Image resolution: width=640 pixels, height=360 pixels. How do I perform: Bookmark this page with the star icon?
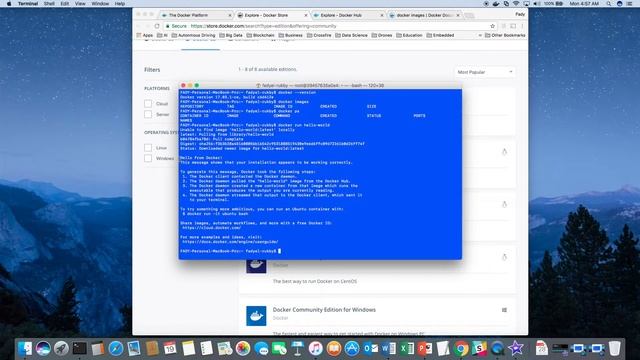(x=493, y=26)
